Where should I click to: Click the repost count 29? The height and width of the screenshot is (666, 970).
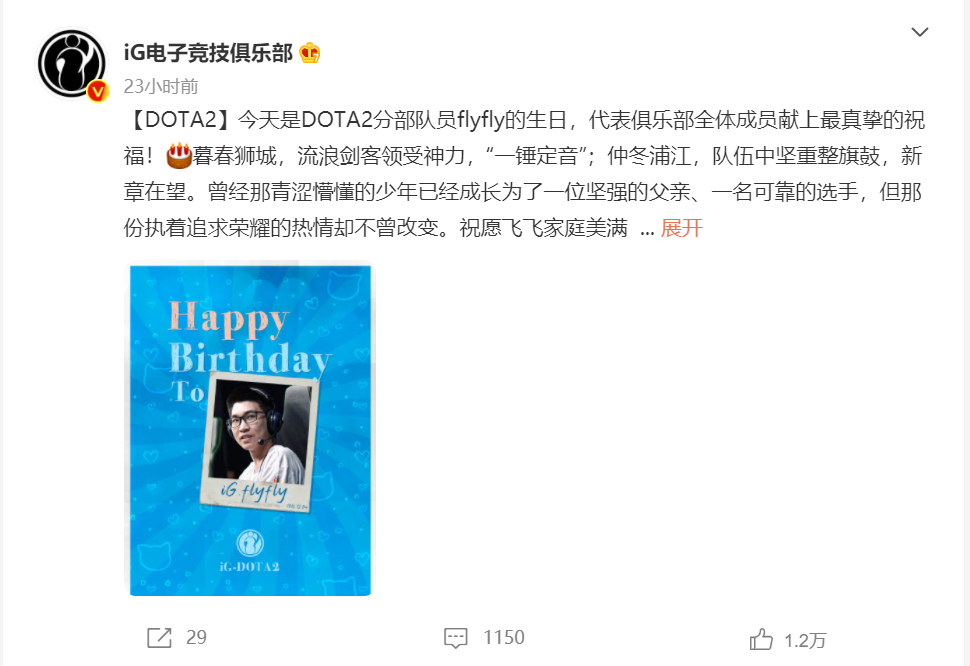point(196,638)
